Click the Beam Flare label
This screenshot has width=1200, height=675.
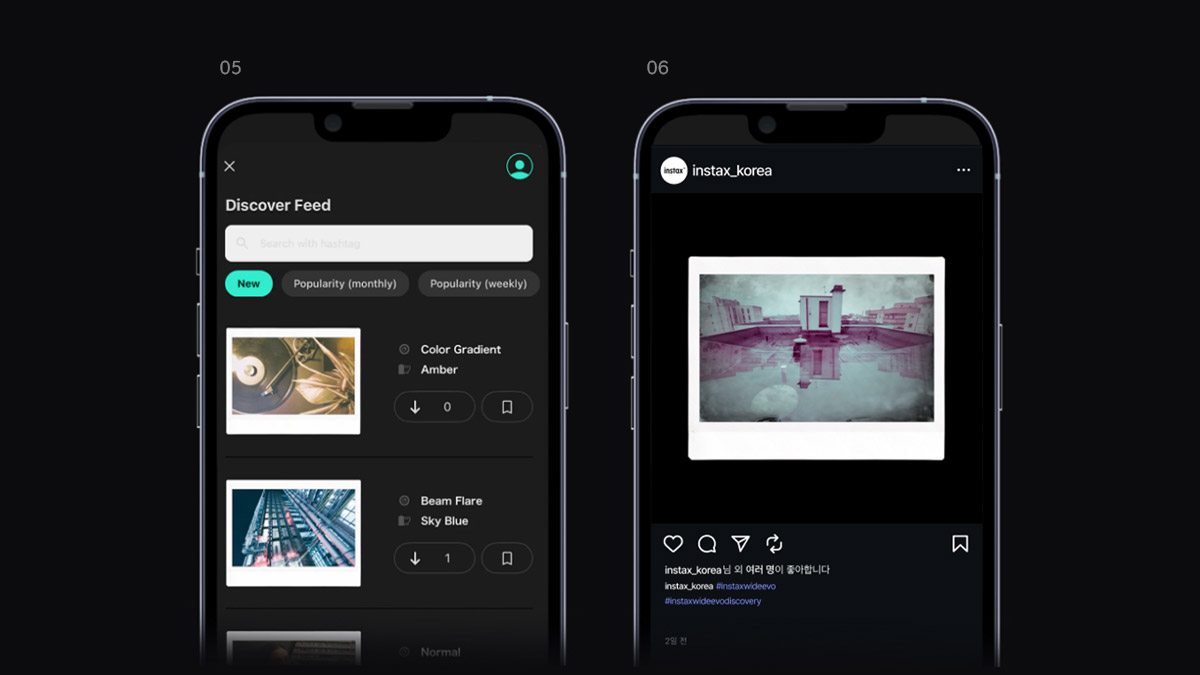(451, 501)
